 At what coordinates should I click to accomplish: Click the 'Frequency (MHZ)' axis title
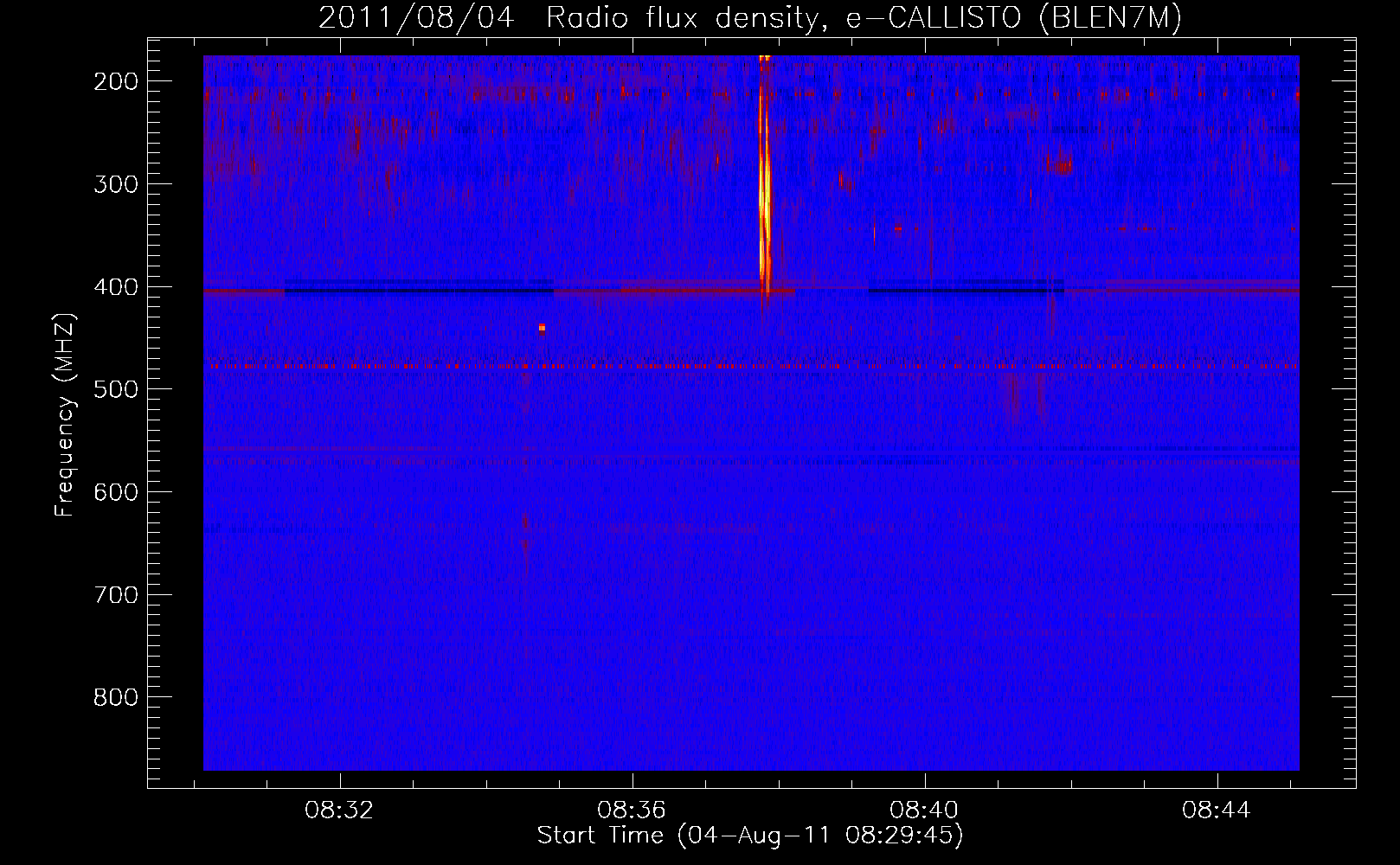point(65,414)
